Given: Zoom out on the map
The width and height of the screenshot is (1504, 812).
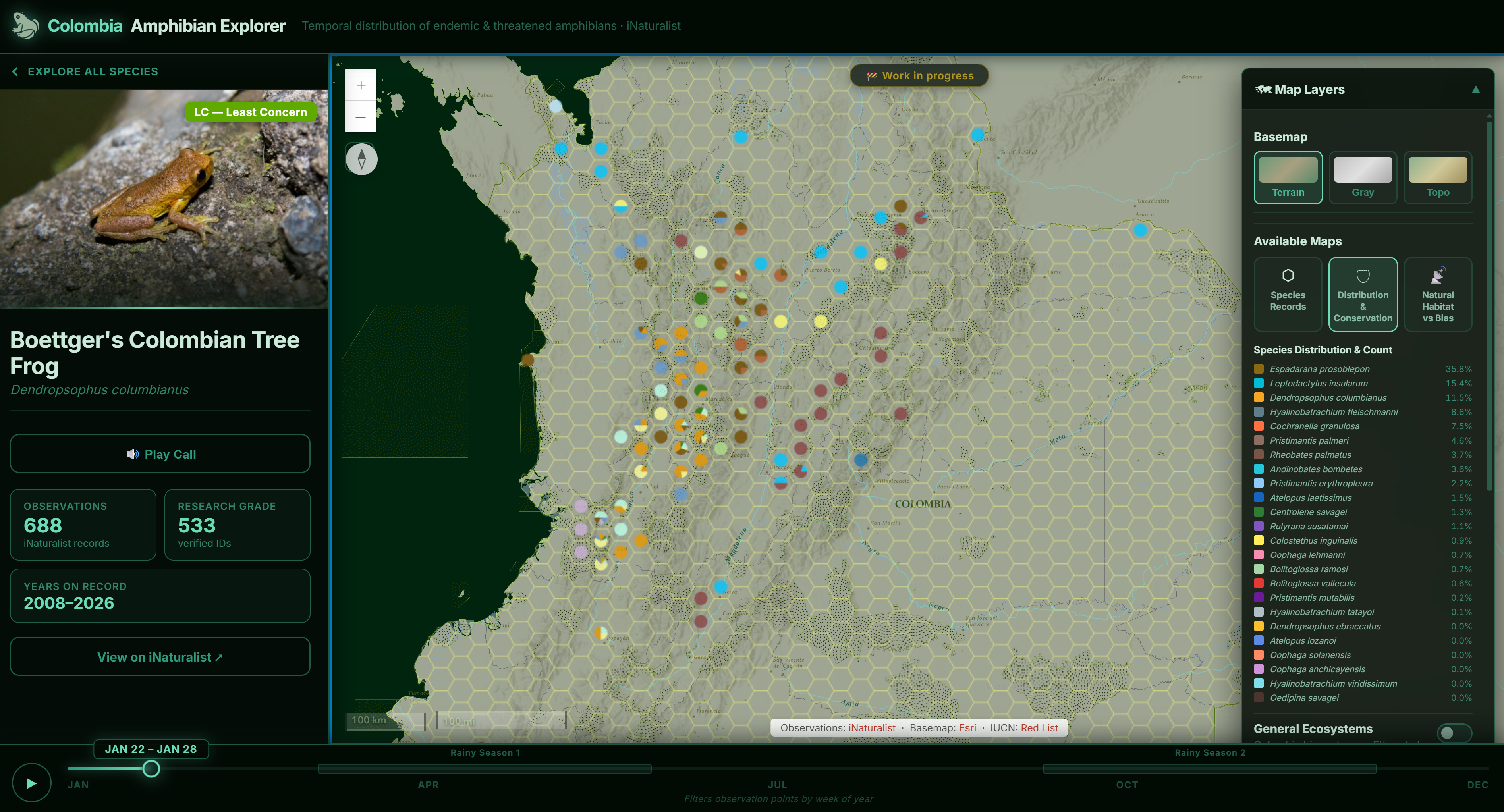Looking at the screenshot, I should point(361,117).
